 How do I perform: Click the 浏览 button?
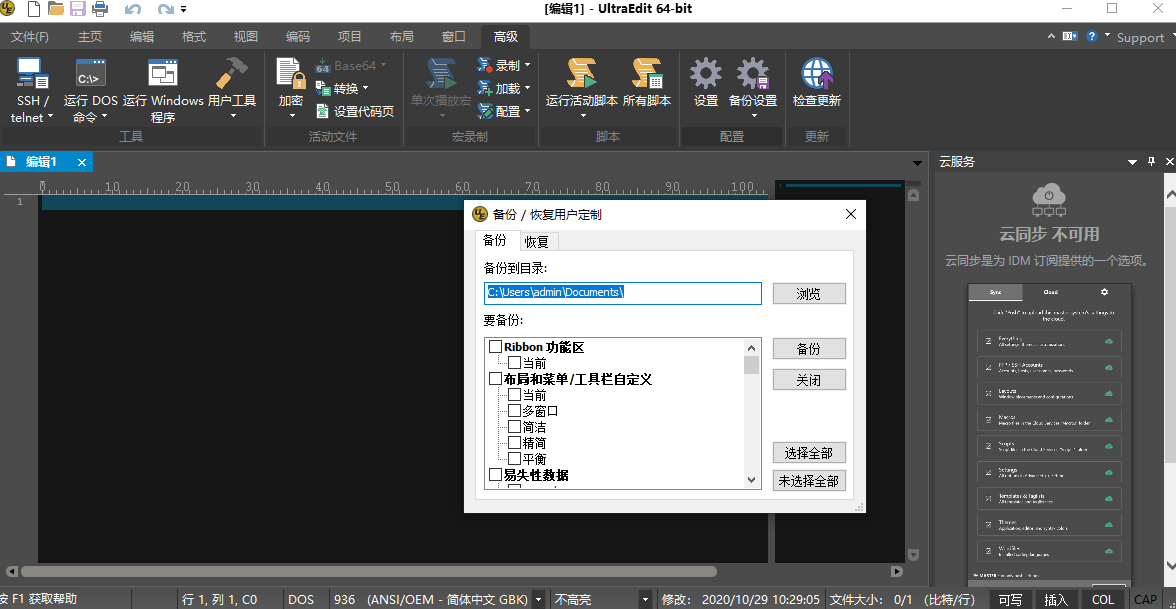point(809,294)
